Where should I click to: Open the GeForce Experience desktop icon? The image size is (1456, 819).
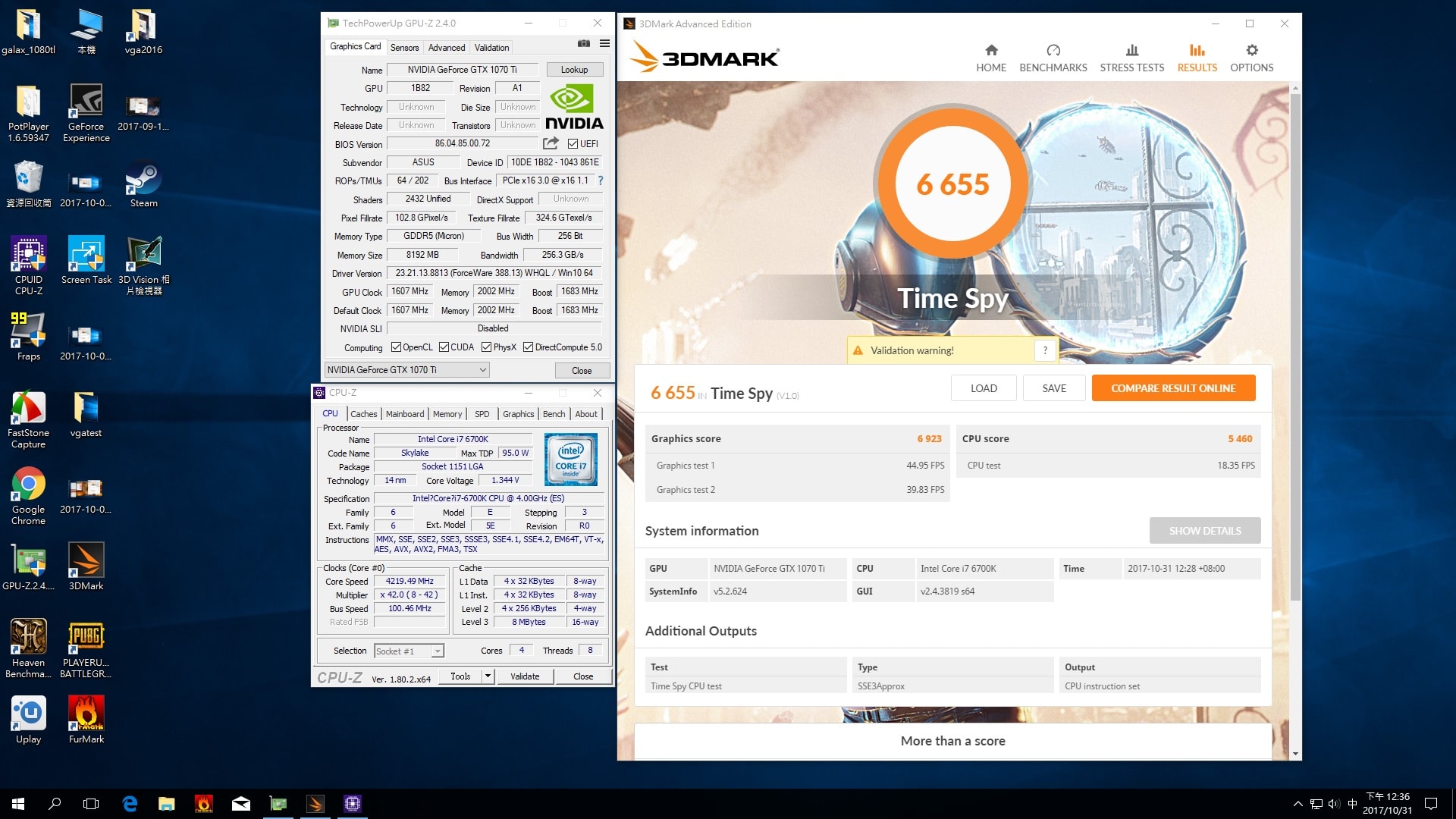tap(86, 112)
